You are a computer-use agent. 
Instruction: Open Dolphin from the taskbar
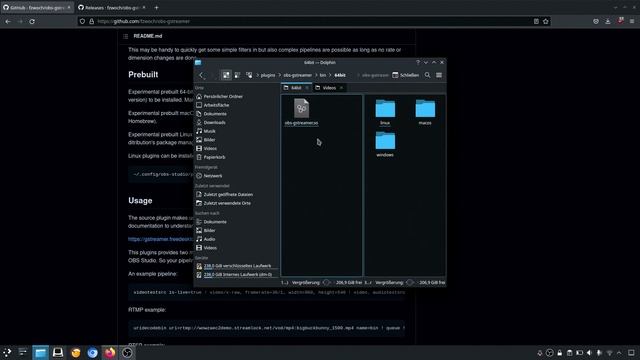pyautogui.click(x=40, y=353)
